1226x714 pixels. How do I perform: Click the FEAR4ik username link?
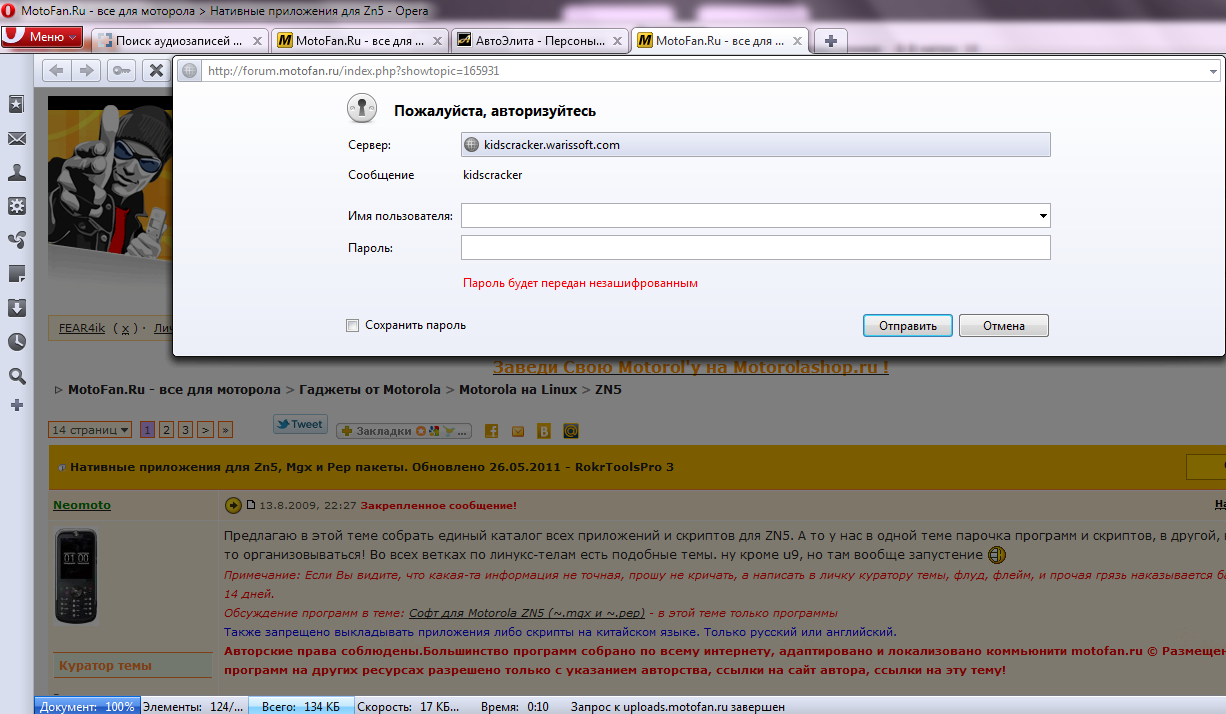(81, 328)
